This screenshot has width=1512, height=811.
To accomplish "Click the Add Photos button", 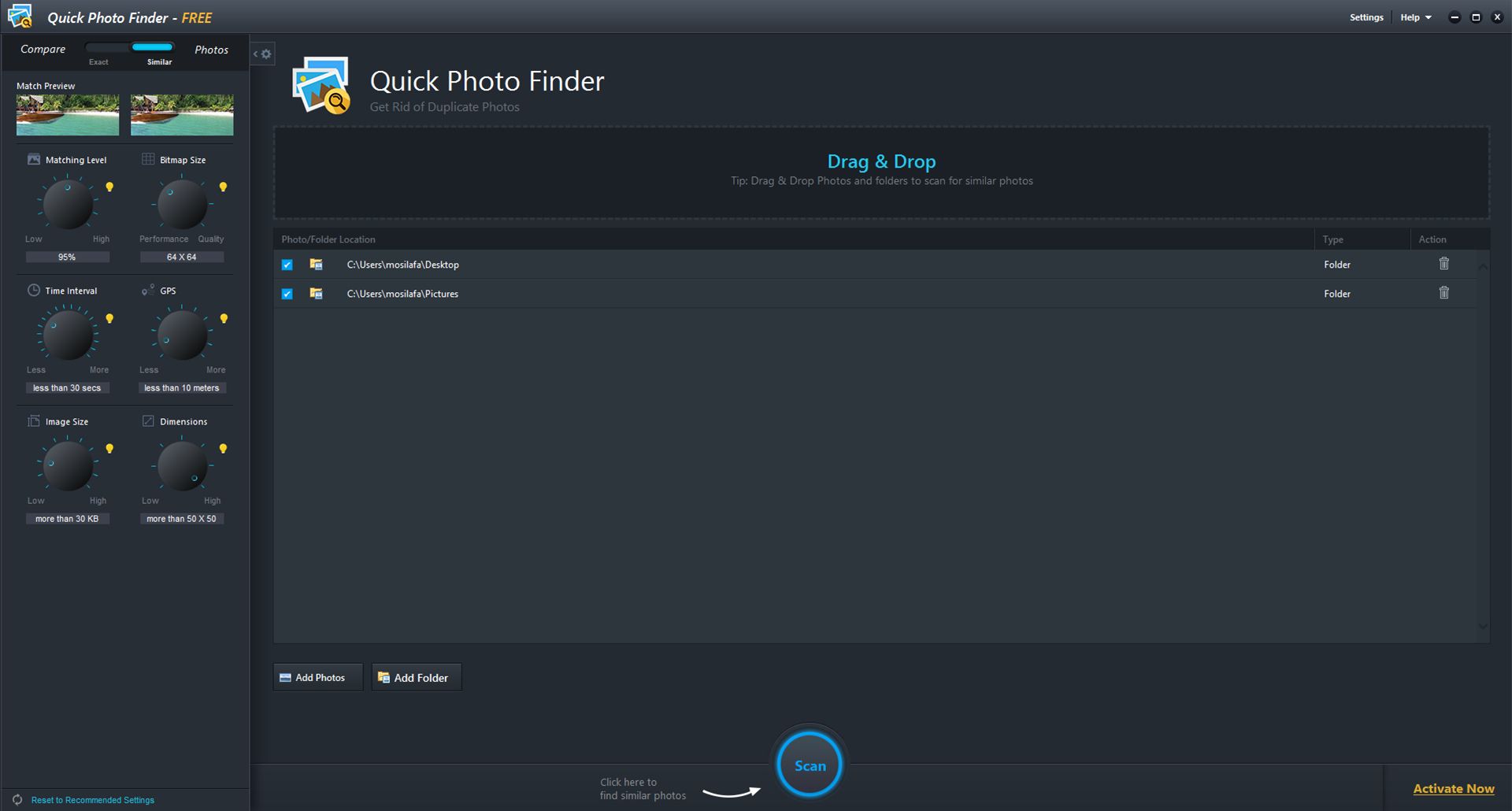I will click(x=317, y=677).
